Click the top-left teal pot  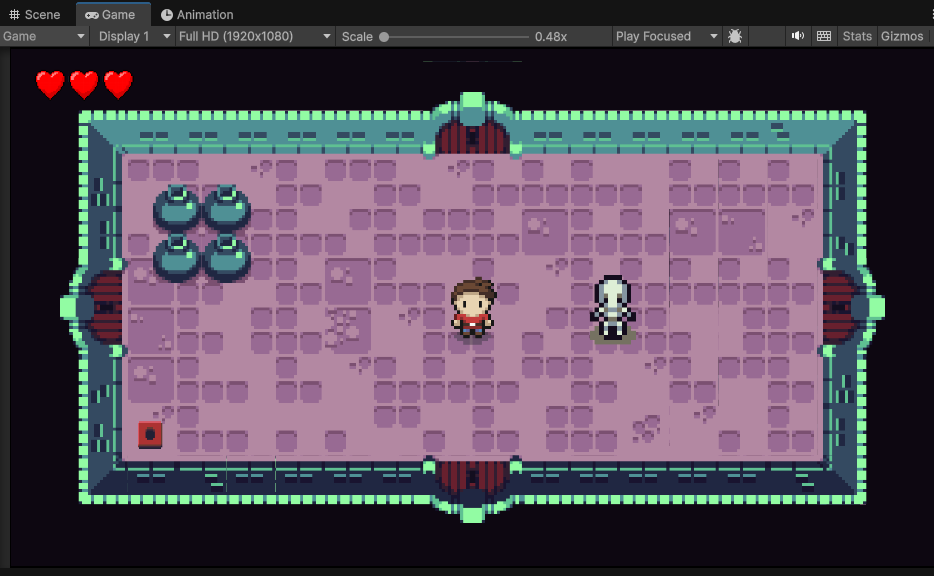point(177,208)
